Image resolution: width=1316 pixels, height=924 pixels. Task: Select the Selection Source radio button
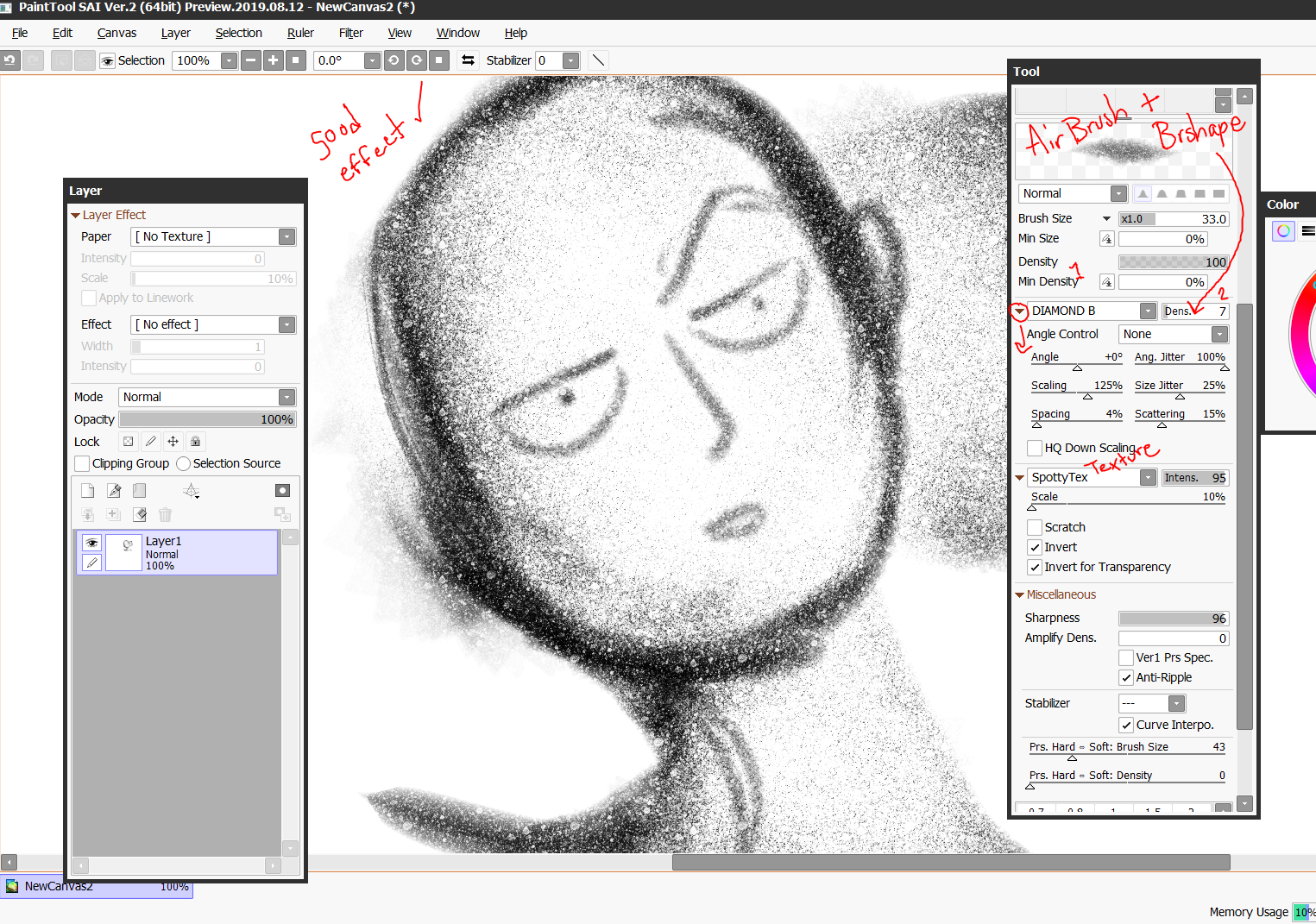tap(183, 464)
